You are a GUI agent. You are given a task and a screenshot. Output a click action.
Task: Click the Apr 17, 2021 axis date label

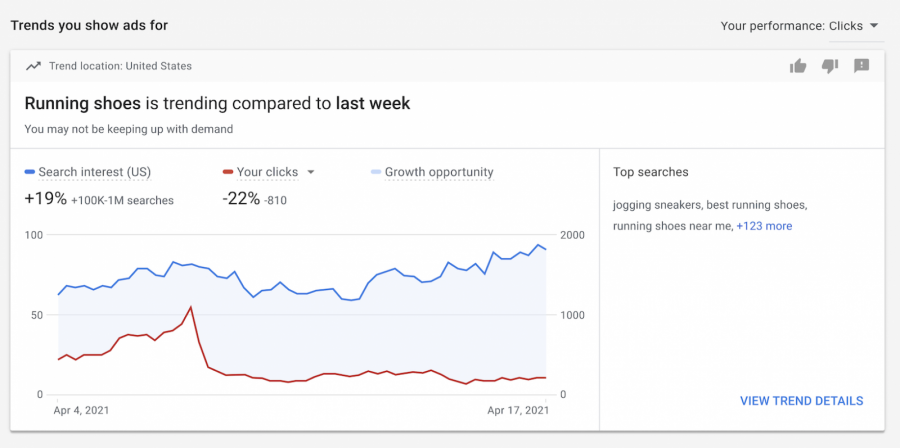coord(518,411)
